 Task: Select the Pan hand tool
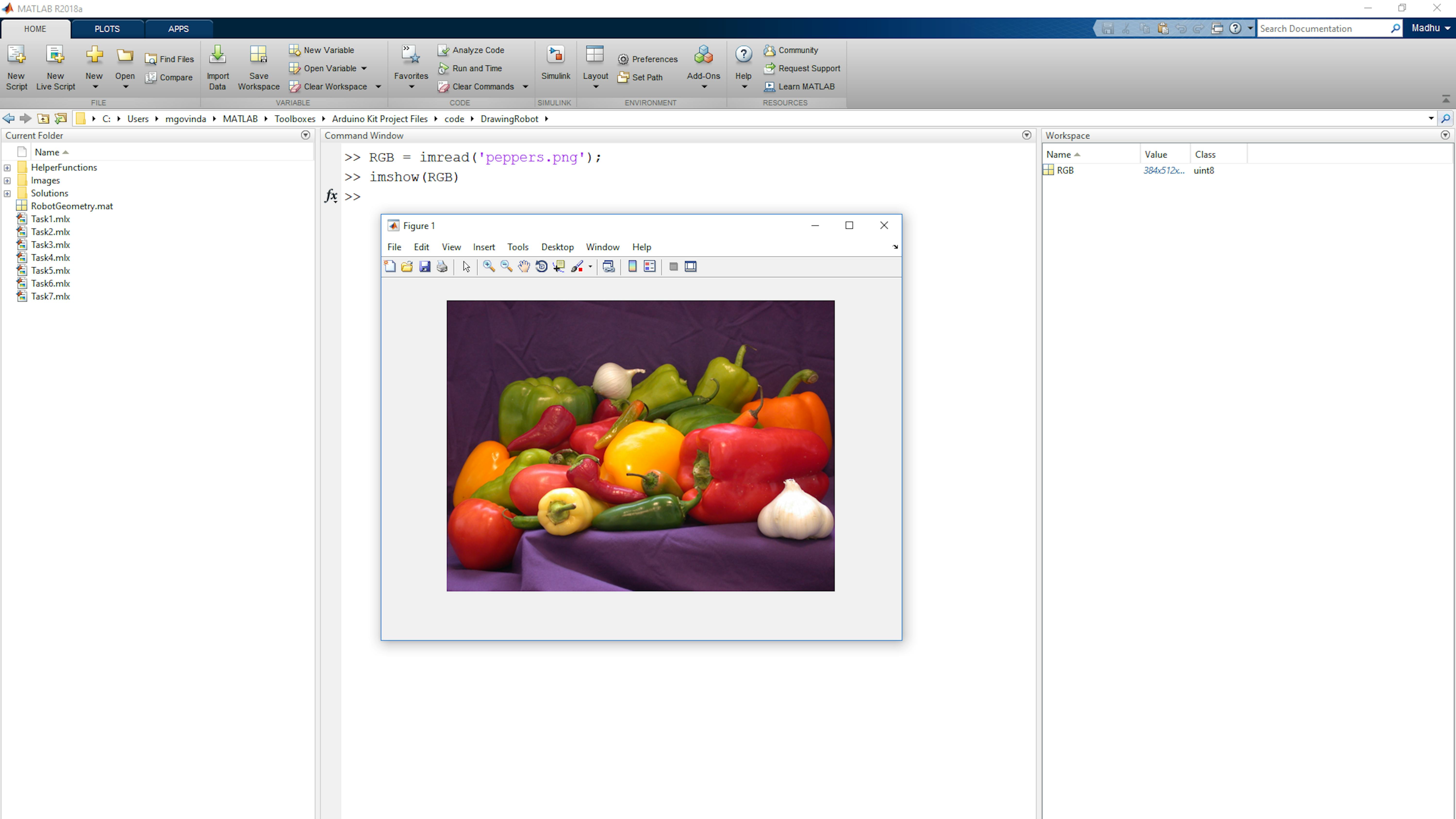click(x=524, y=267)
